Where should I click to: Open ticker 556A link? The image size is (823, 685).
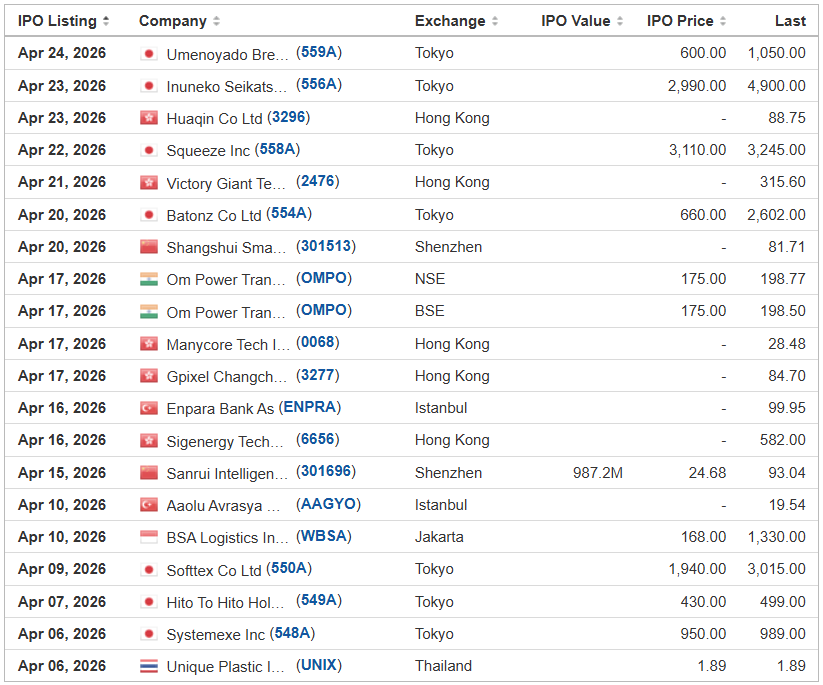[x=319, y=84]
